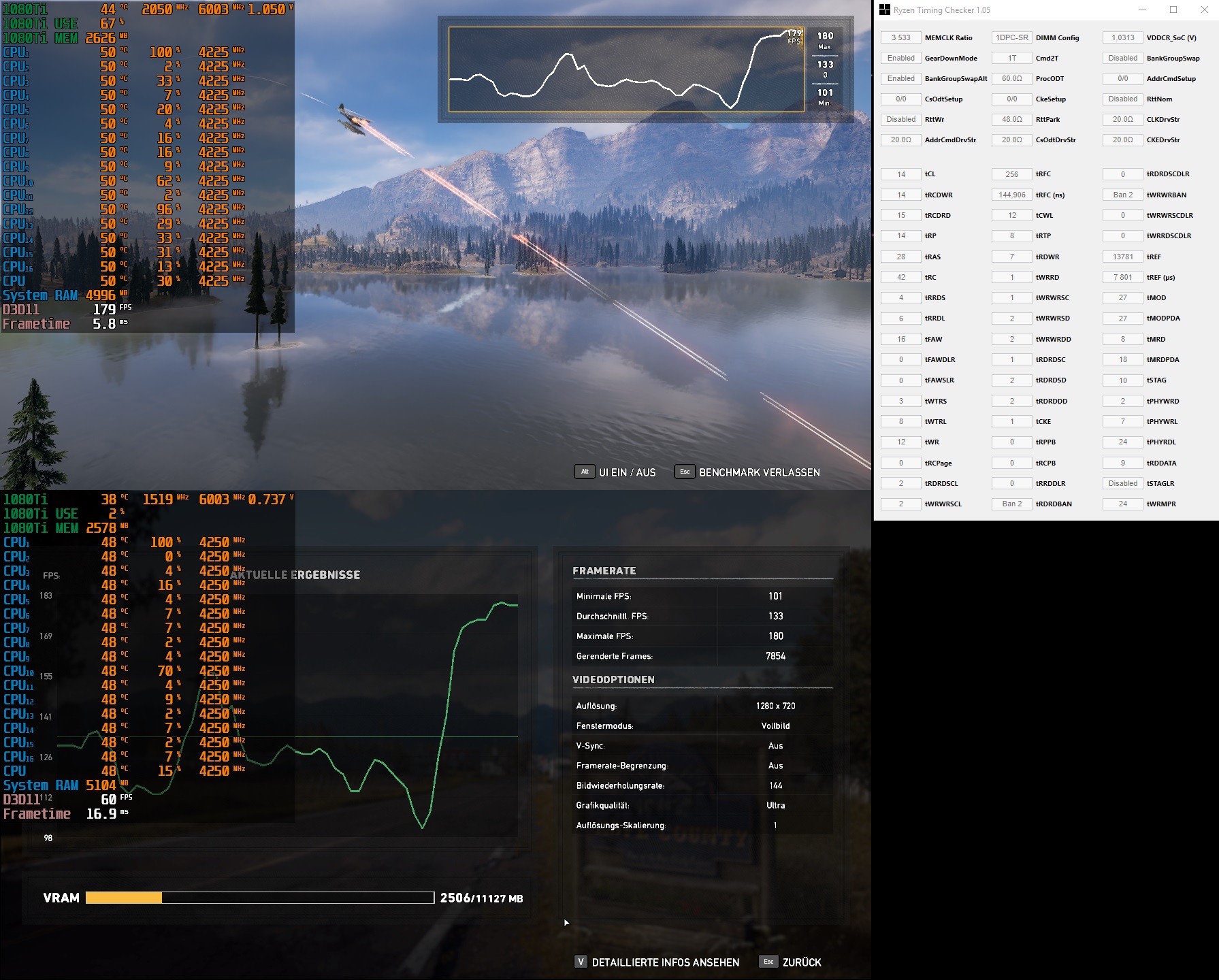Screen dimensions: 1219x980
Task: Click the Esc key icon beside ZURÜCK
Action: 768,962
